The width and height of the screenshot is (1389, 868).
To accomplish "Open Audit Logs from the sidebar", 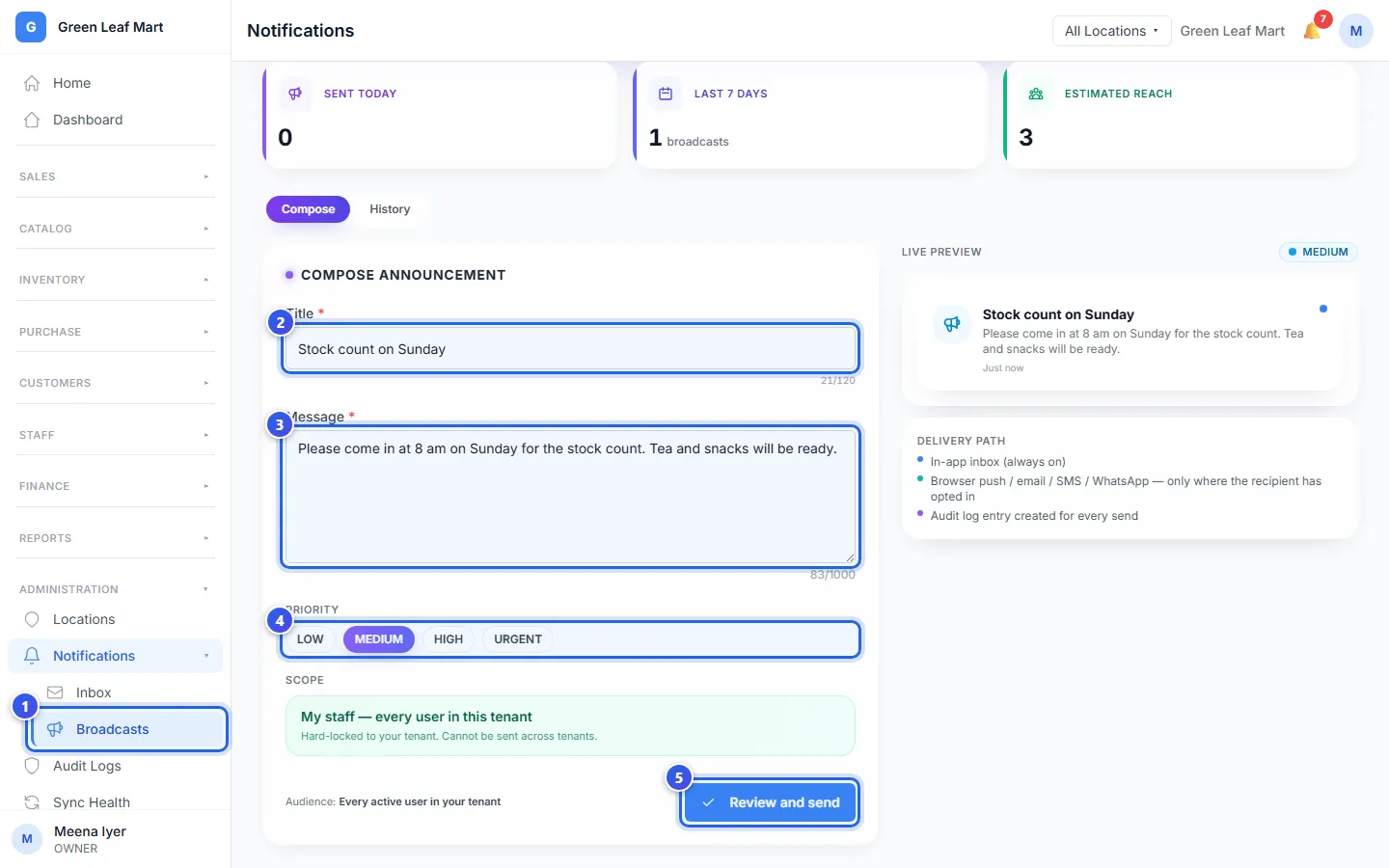I will pos(115,766).
